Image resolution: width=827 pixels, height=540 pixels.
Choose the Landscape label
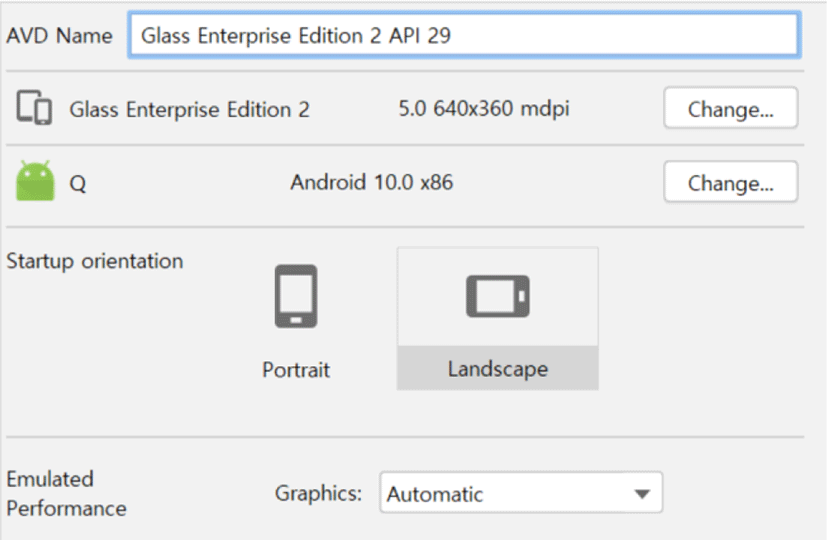(x=497, y=369)
